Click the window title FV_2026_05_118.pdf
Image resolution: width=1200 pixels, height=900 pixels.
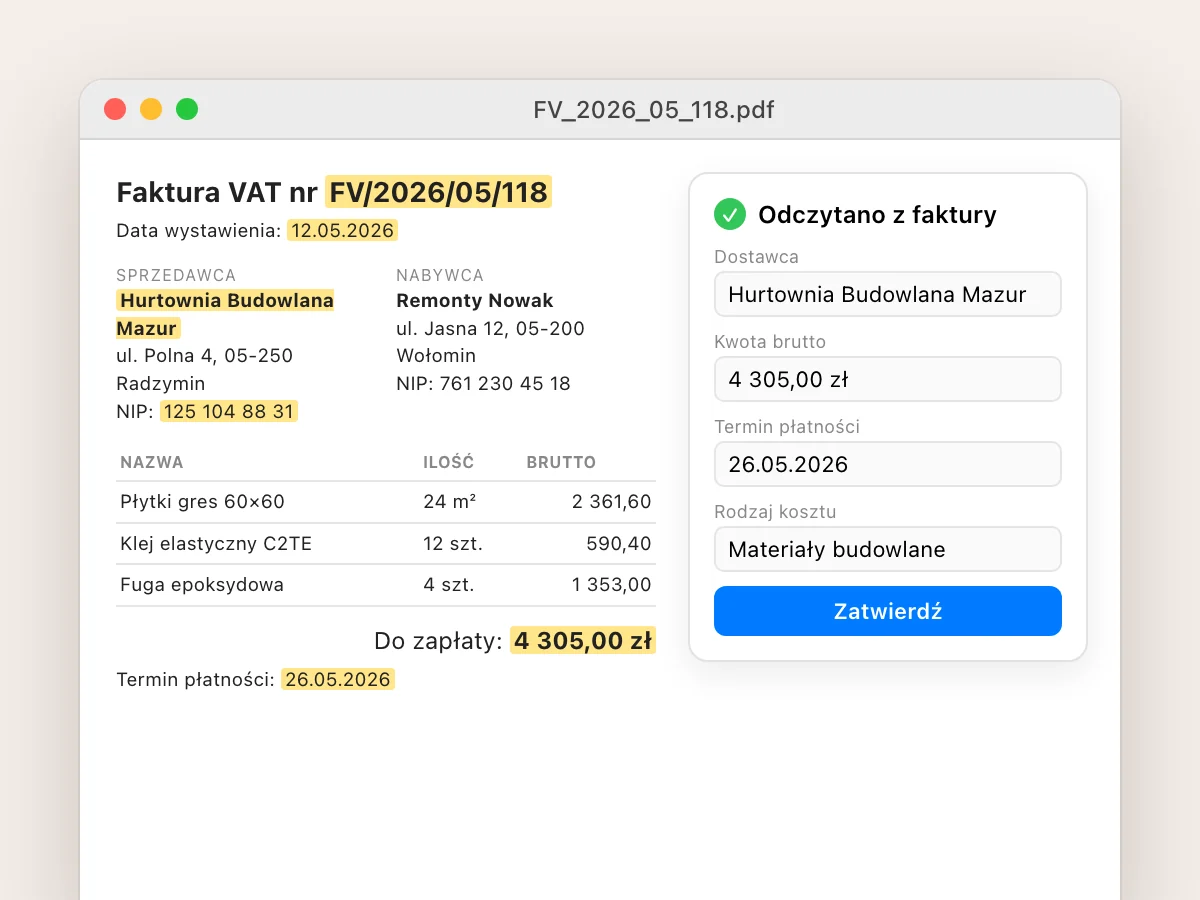654,109
